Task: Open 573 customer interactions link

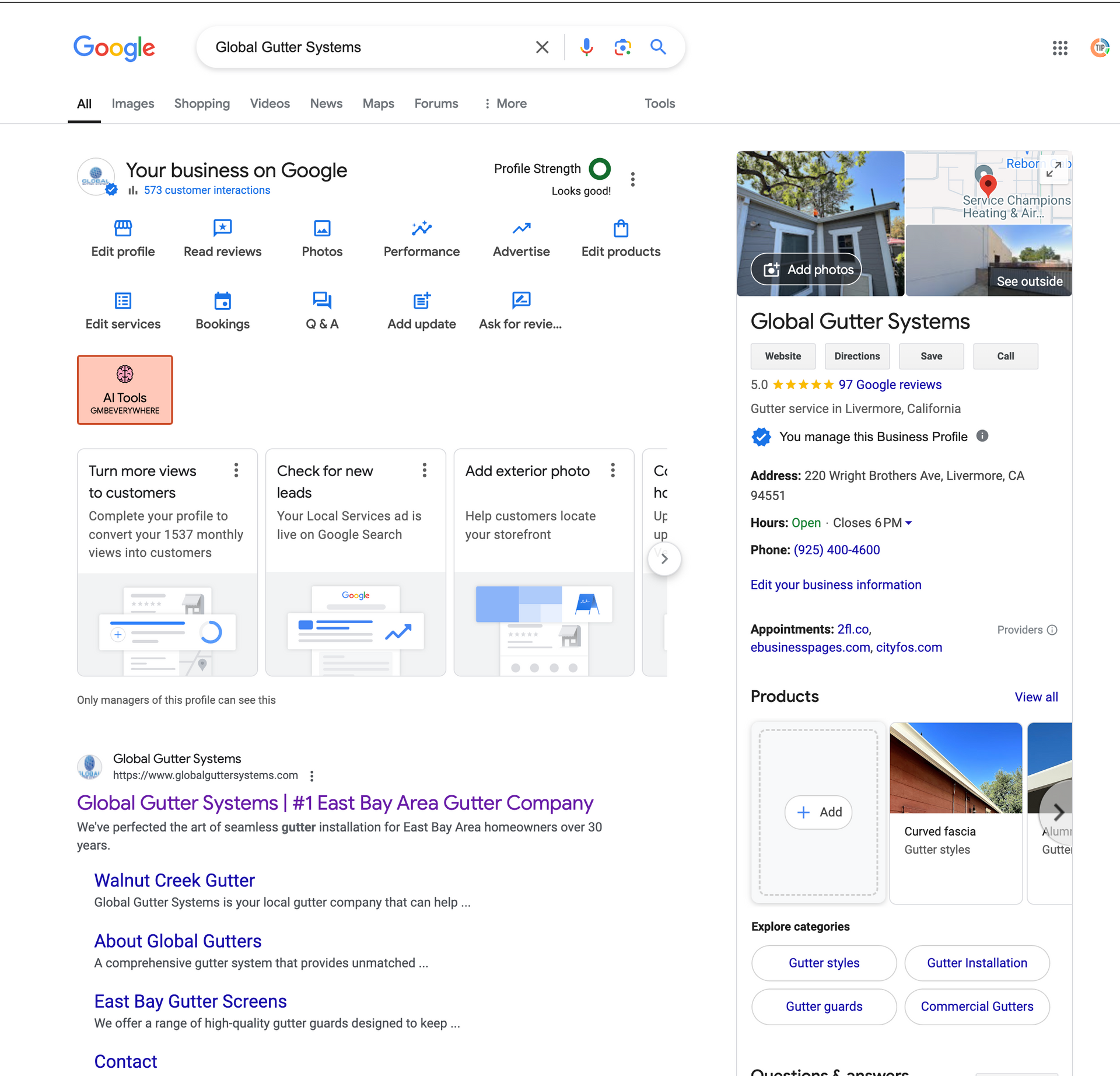Action: tap(207, 190)
